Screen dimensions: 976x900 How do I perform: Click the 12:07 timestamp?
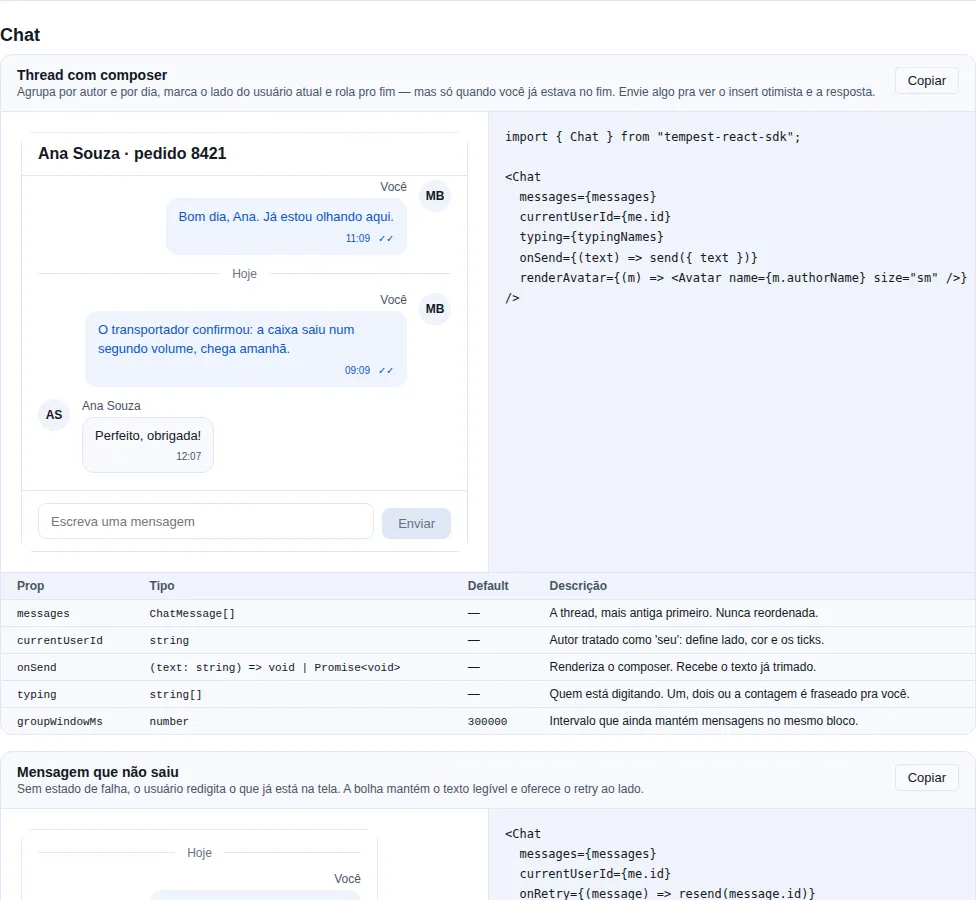[189, 456]
